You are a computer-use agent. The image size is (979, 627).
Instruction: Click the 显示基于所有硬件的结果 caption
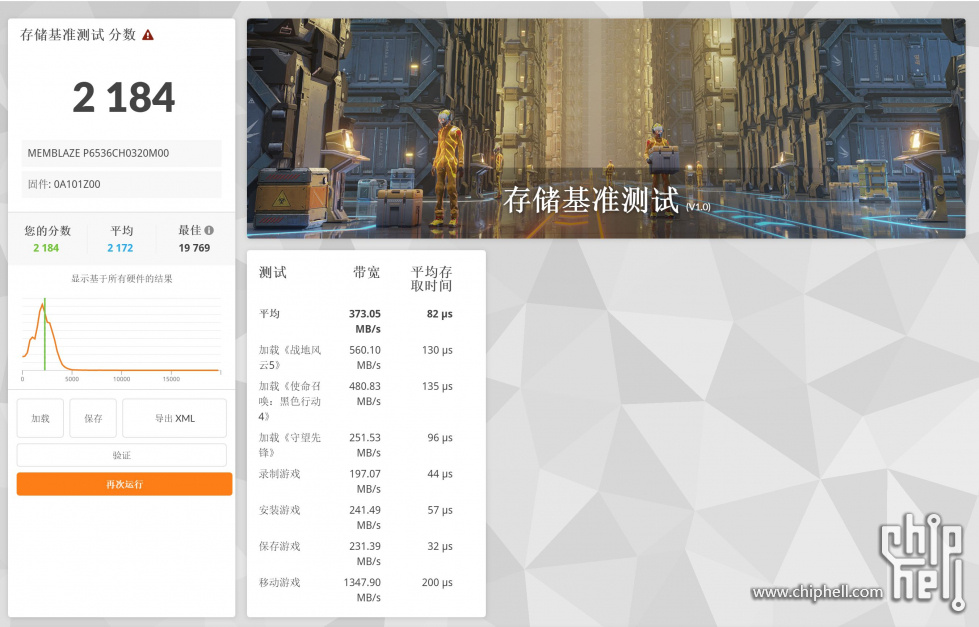[x=122, y=279]
